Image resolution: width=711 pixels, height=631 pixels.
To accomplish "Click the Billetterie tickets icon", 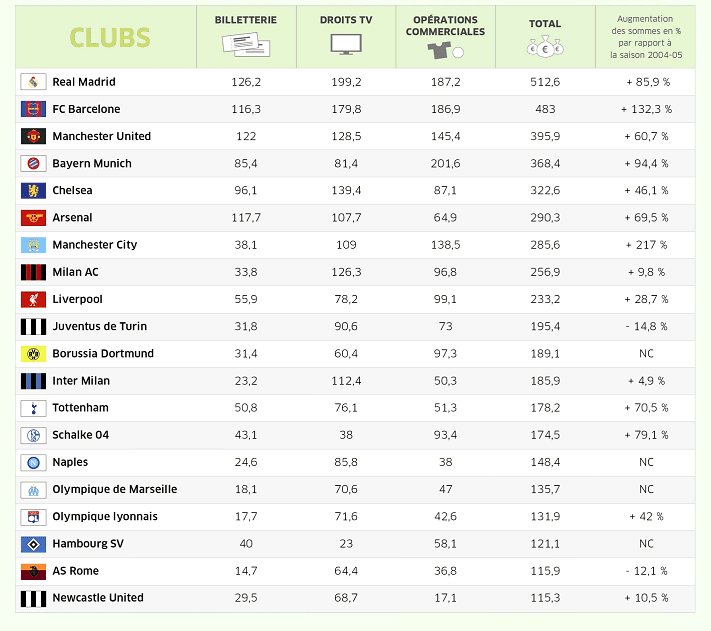I will (245, 45).
